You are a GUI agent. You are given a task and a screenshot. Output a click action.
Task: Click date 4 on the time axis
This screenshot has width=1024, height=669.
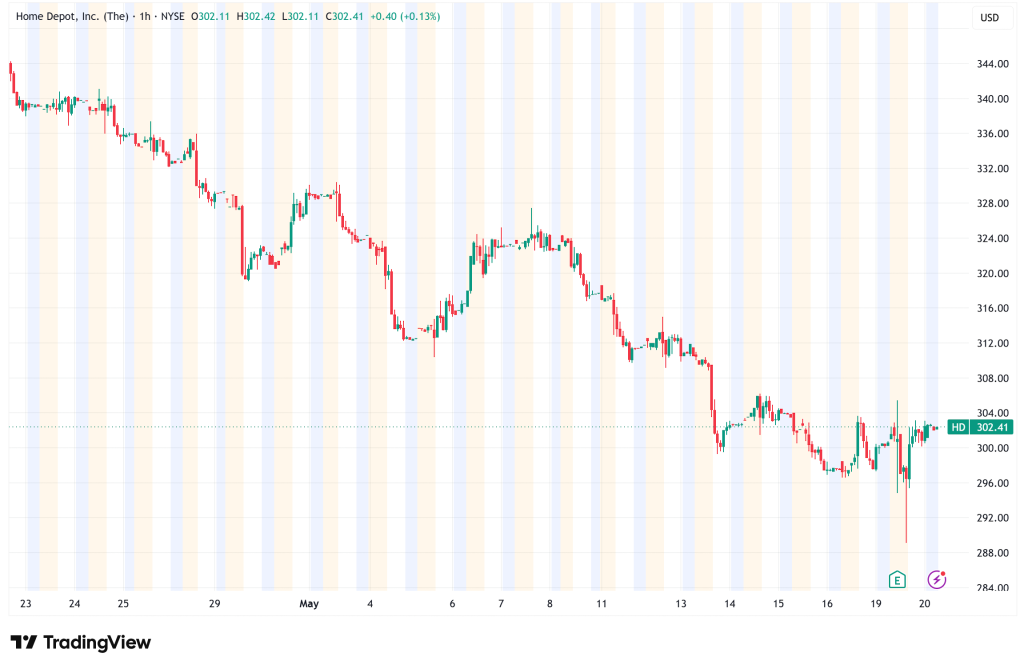click(370, 604)
